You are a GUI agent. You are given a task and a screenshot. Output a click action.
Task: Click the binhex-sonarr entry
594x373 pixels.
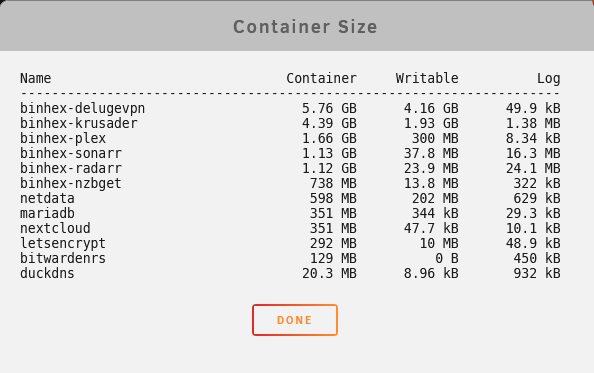coord(71,153)
